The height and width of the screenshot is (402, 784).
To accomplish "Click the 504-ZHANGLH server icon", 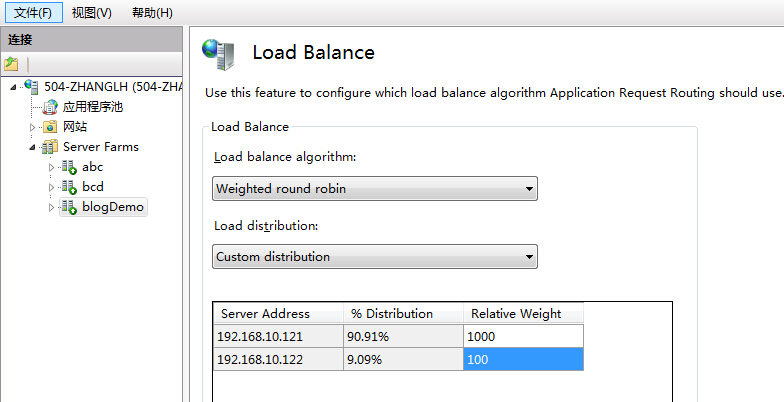I will (32, 87).
